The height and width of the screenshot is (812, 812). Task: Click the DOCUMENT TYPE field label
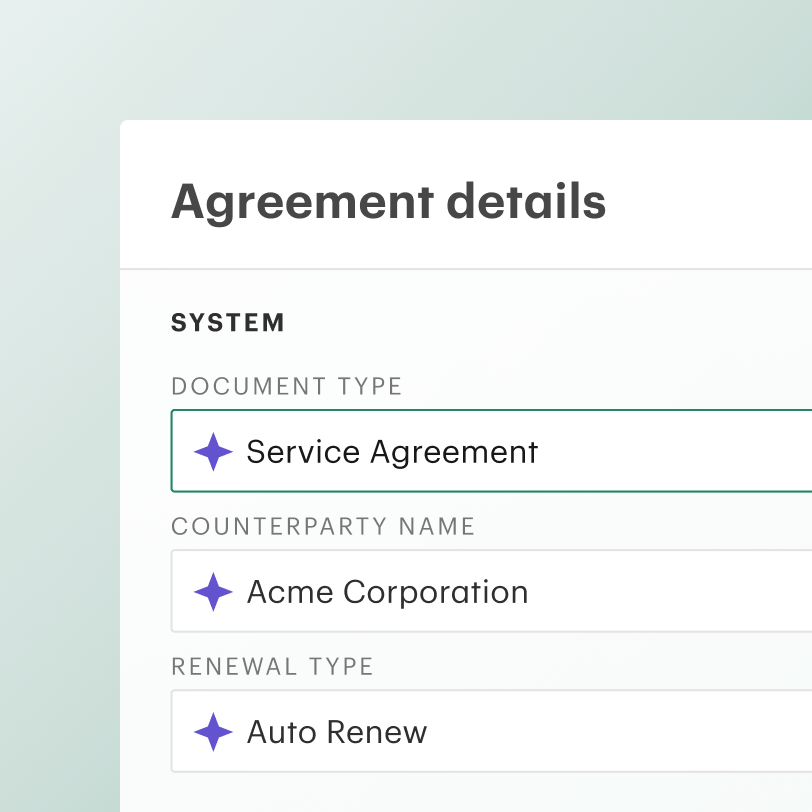click(x=286, y=386)
